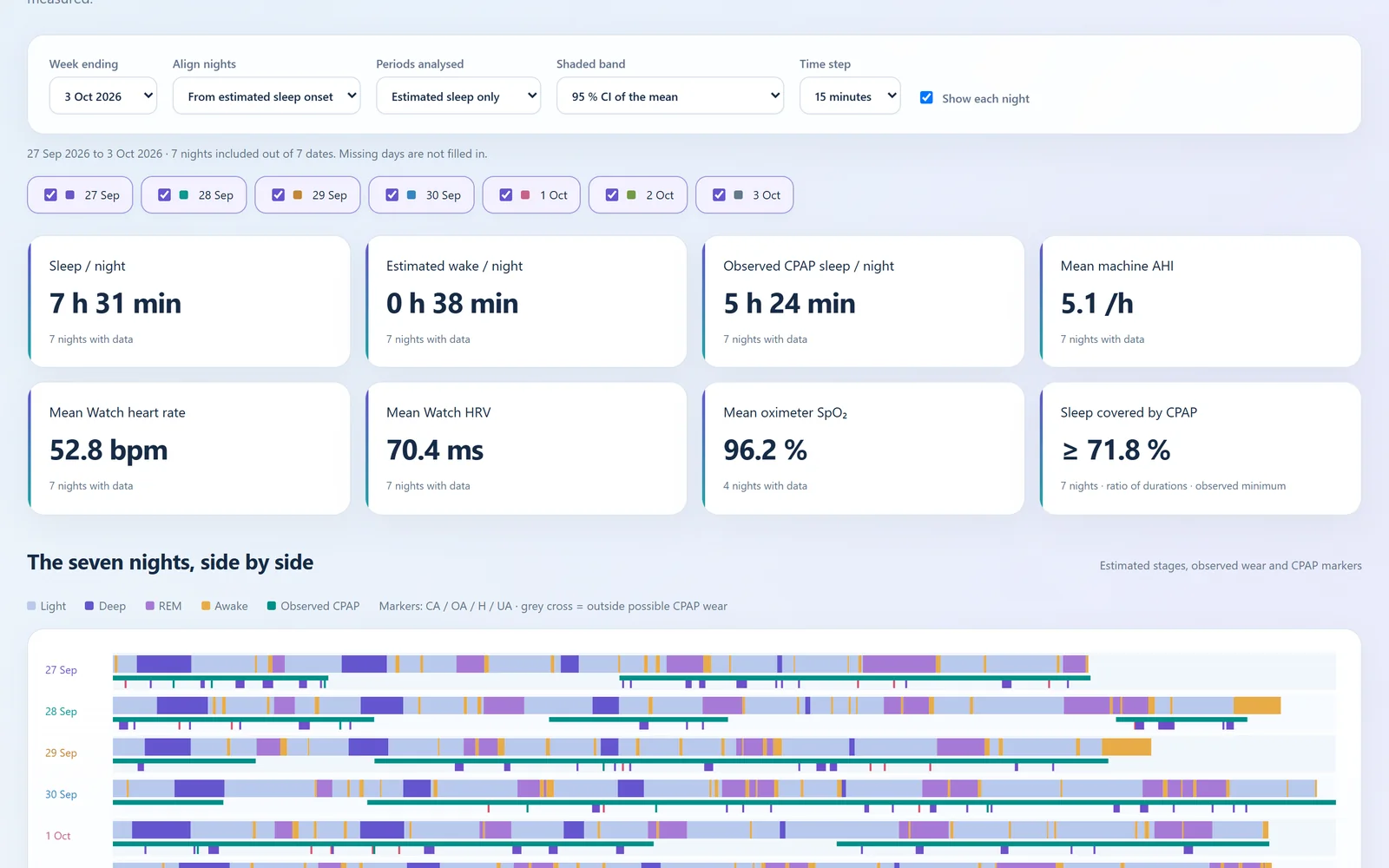The height and width of the screenshot is (868, 1389).
Task: Click the Observed CPAP legend swatch
Action: pos(272,606)
